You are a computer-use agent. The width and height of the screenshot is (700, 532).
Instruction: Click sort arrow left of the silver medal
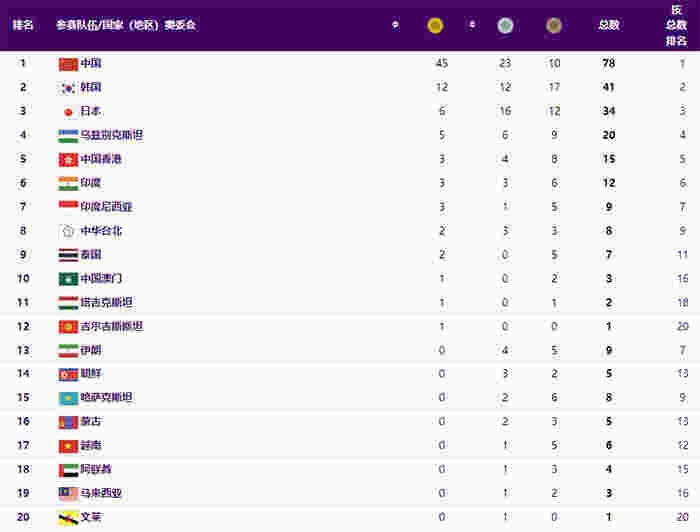[472, 25]
